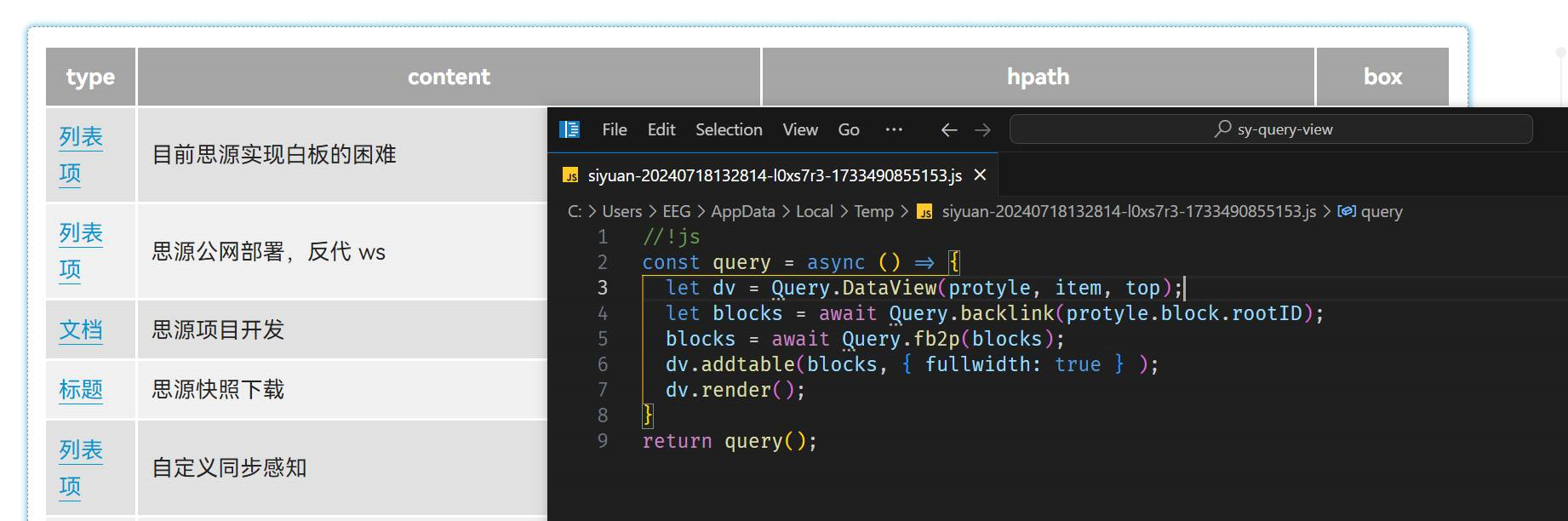This screenshot has width=1568, height=521.
Task: Open 列表项 link beside 思源公网部署
Action: [x=81, y=250]
